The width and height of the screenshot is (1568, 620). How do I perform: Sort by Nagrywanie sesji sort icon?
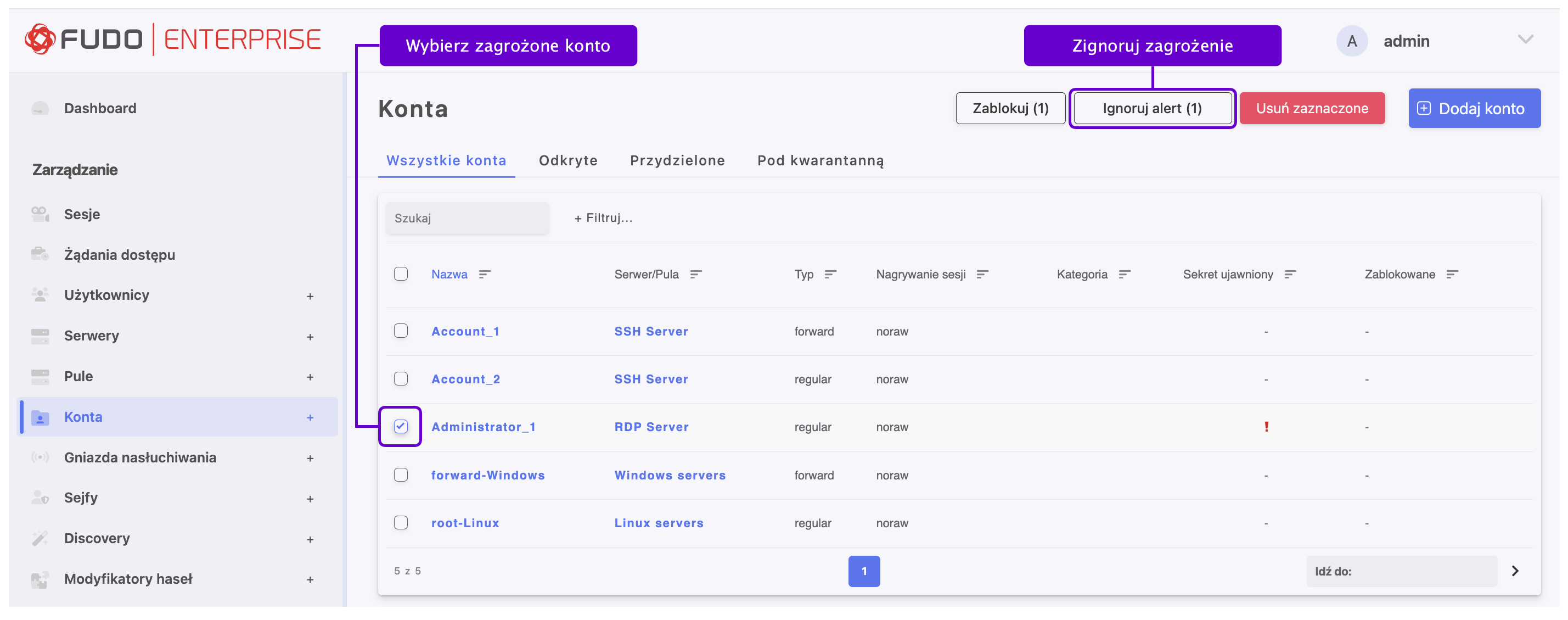pyautogui.click(x=982, y=275)
